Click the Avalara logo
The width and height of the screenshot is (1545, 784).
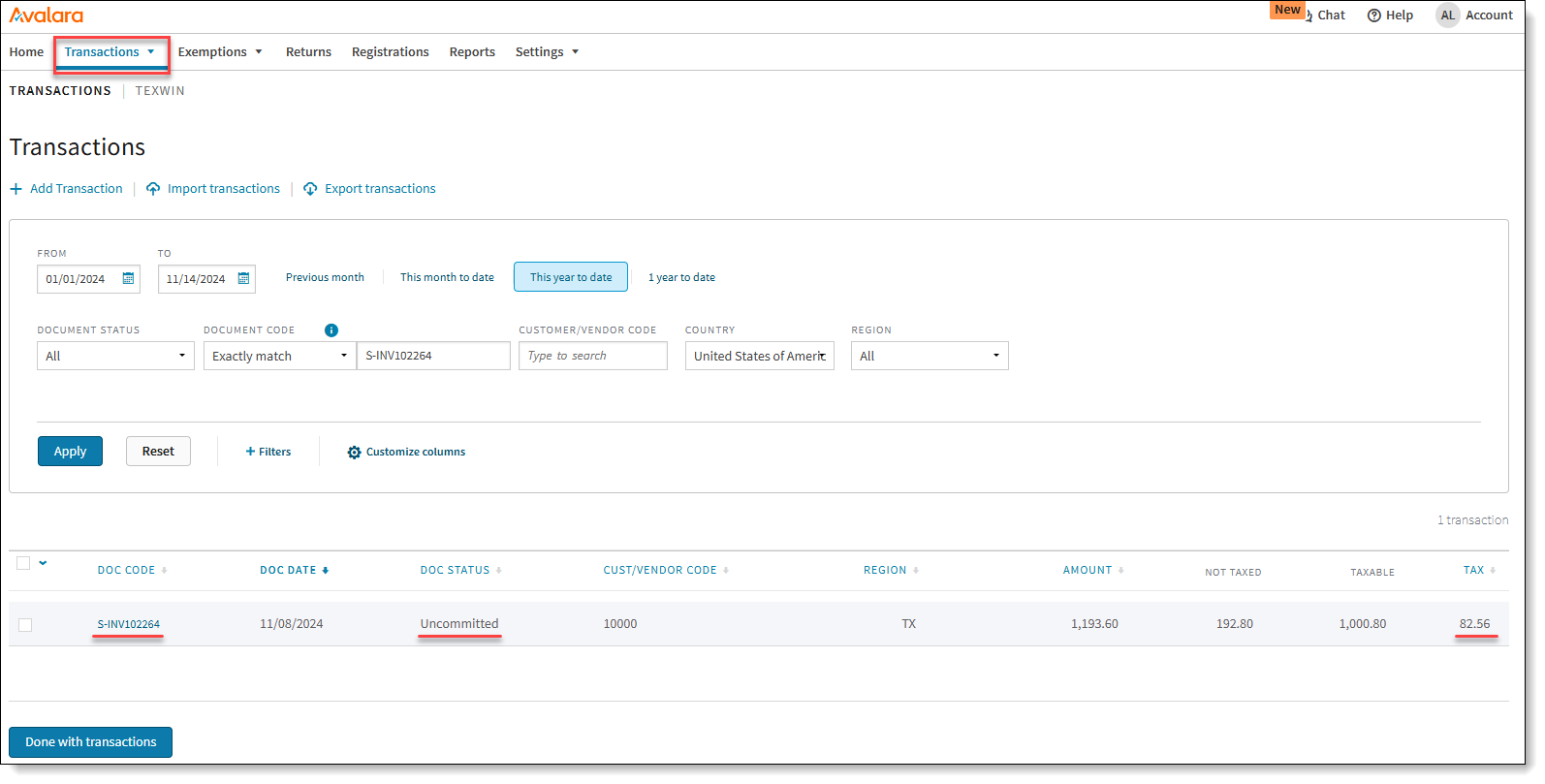pos(47,16)
